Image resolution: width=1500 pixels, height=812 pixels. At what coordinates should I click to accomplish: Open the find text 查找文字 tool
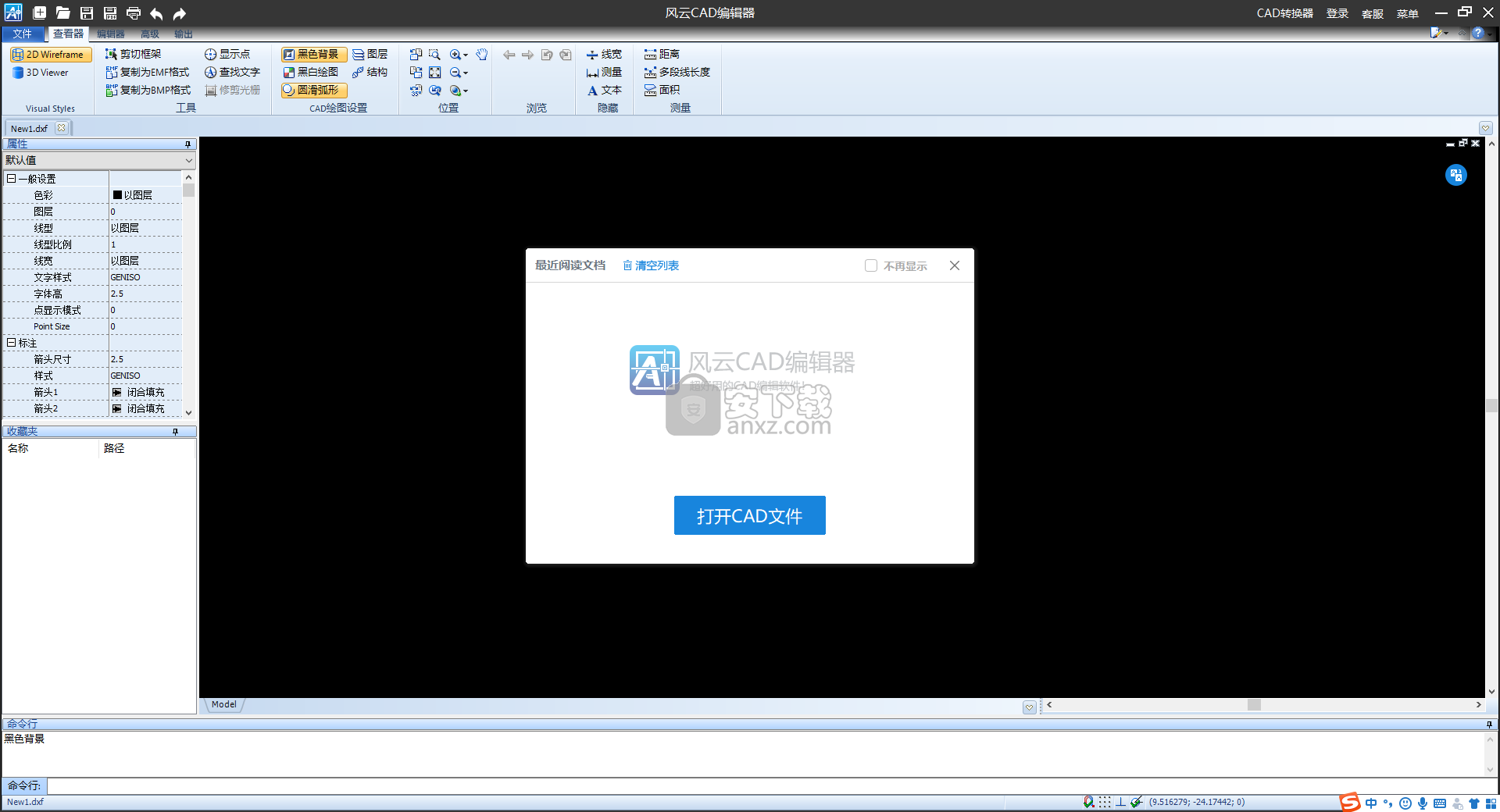(232, 72)
